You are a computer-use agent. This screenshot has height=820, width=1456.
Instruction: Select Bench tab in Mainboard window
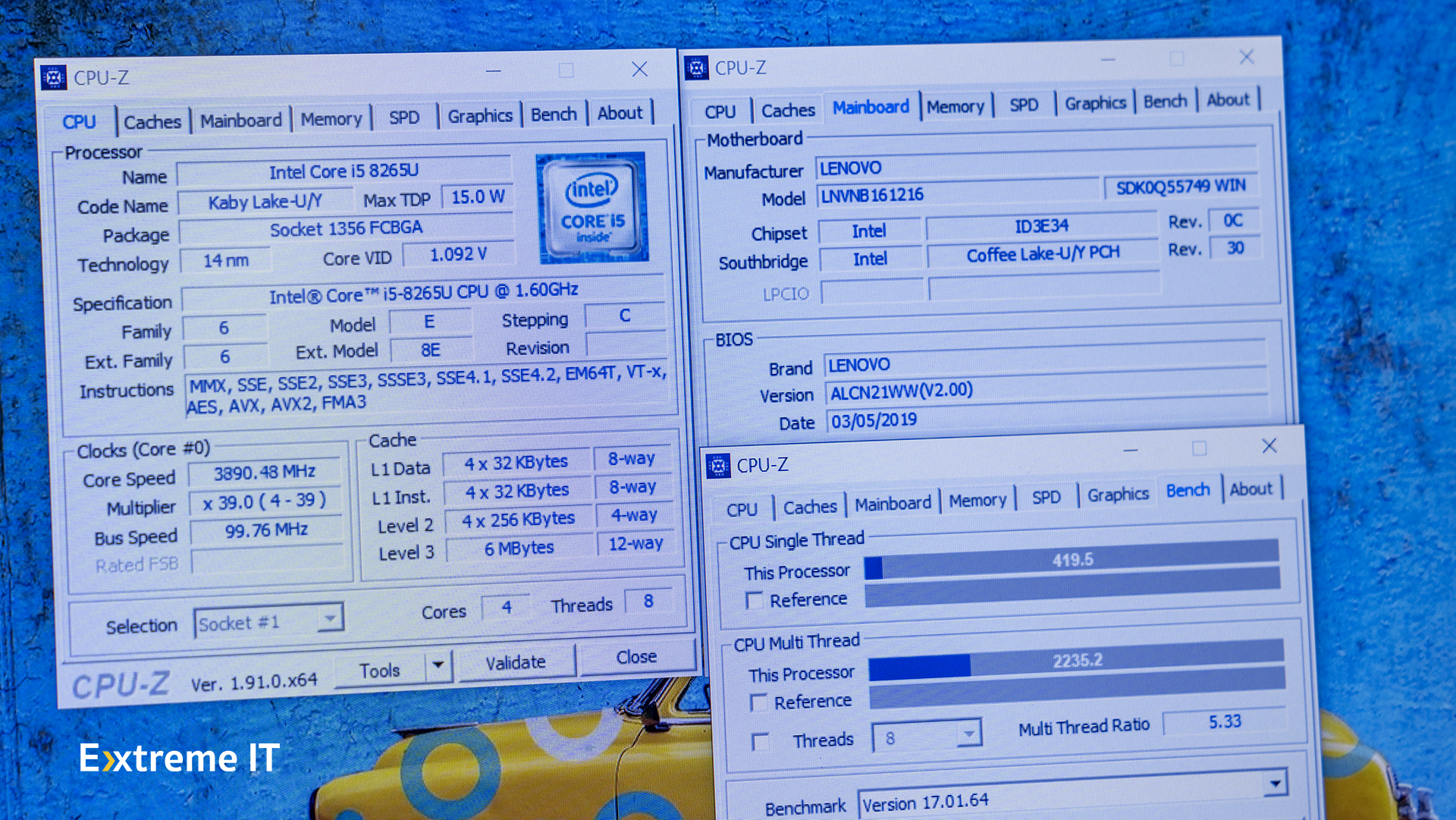click(1166, 101)
